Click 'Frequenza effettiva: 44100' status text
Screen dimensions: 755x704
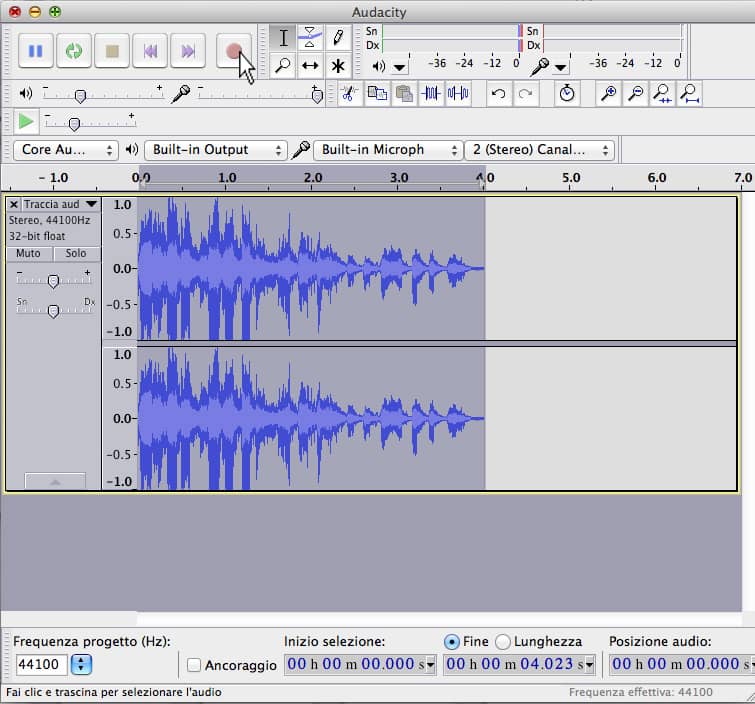click(x=640, y=692)
